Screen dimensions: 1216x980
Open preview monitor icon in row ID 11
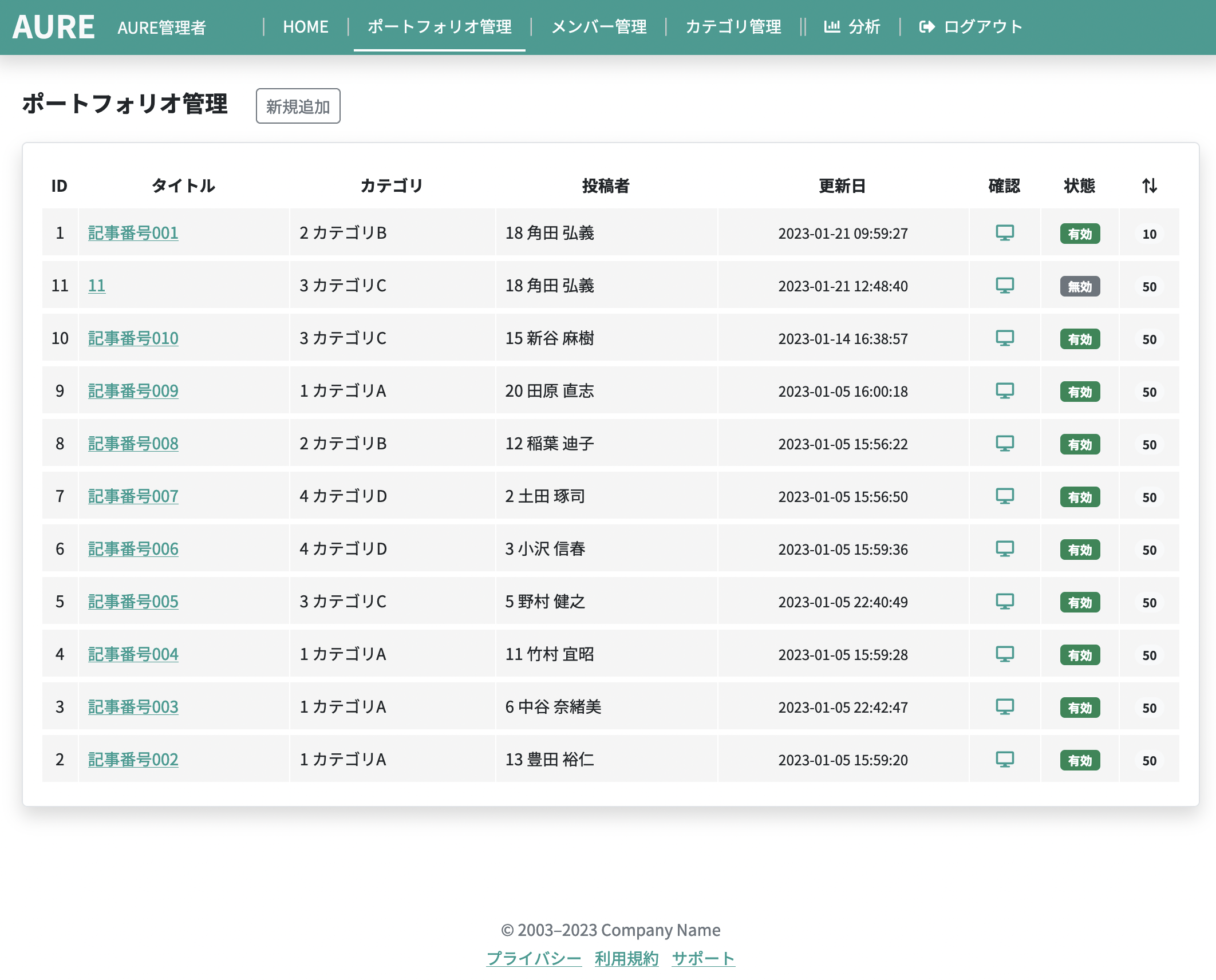(x=1005, y=286)
